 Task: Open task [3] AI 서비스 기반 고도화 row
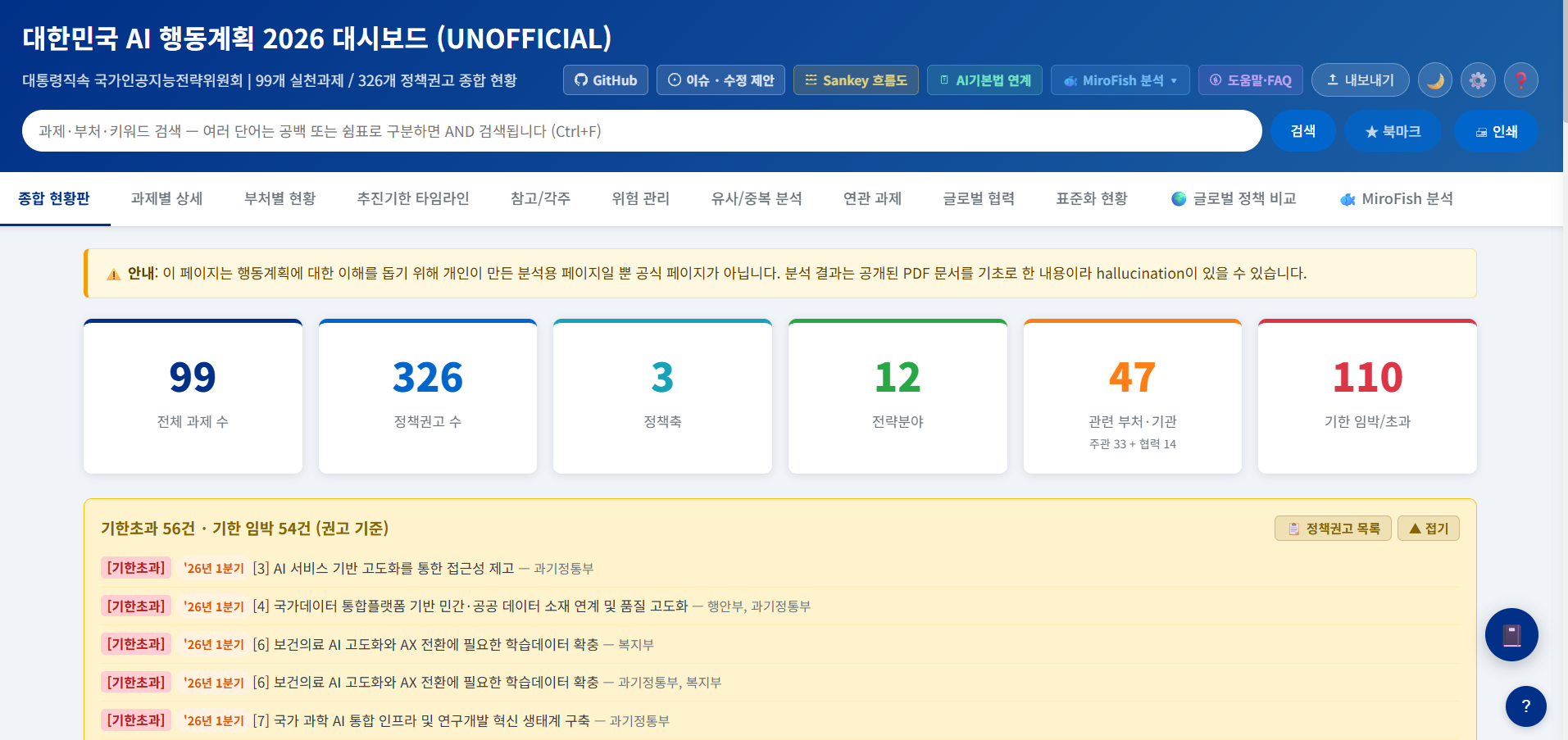(x=779, y=568)
